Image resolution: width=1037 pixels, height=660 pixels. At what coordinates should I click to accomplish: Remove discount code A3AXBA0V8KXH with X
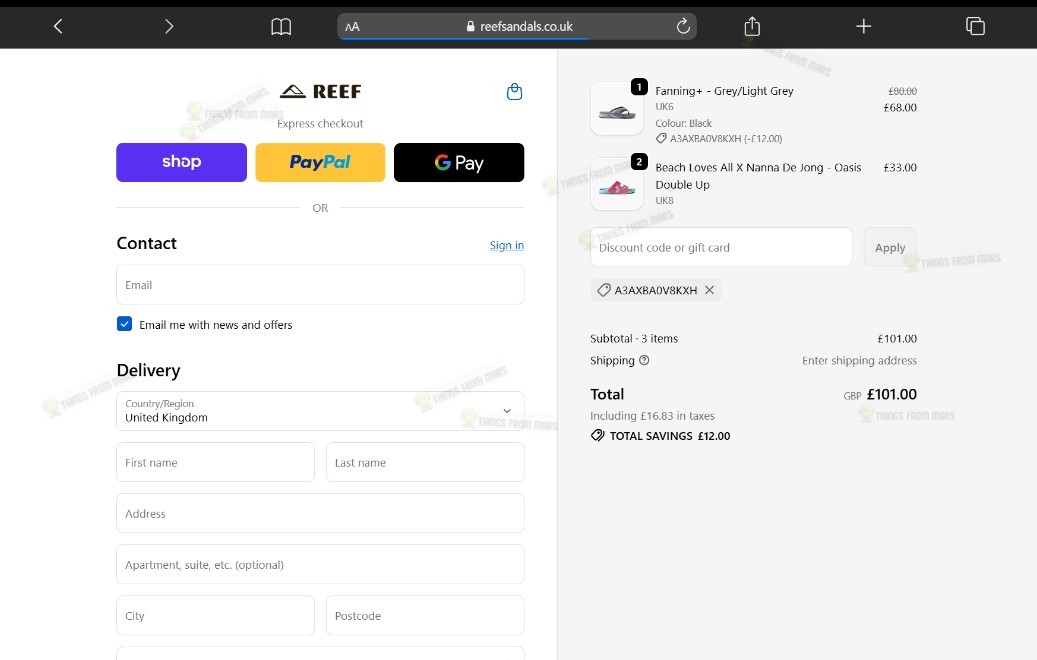[x=710, y=290]
